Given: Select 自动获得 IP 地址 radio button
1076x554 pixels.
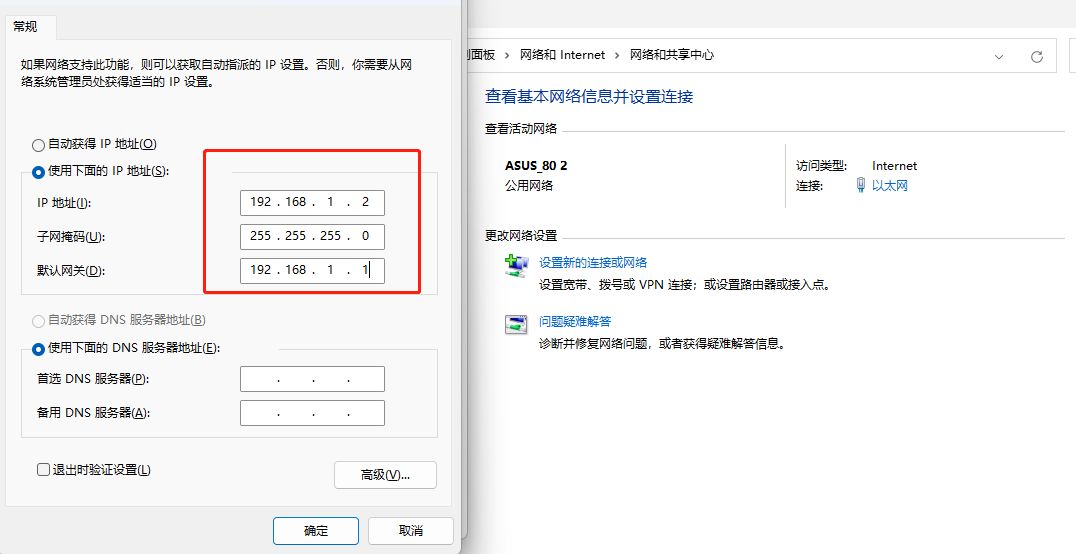Looking at the screenshot, I should tap(38, 145).
